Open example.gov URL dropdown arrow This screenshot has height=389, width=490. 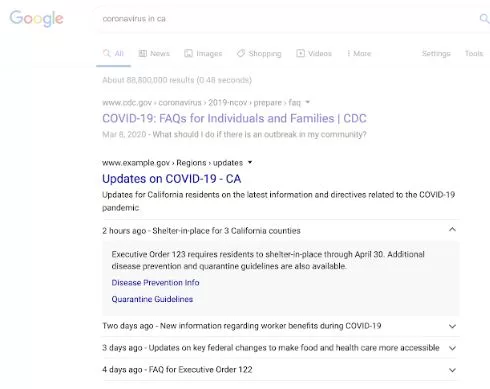pos(250,163)
